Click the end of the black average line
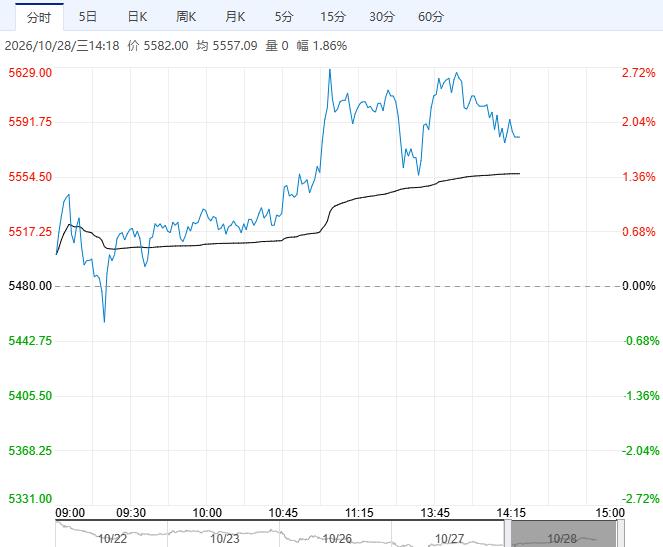Image resolution: width=663 pixels, height=547 pixels. coord(519,173)
